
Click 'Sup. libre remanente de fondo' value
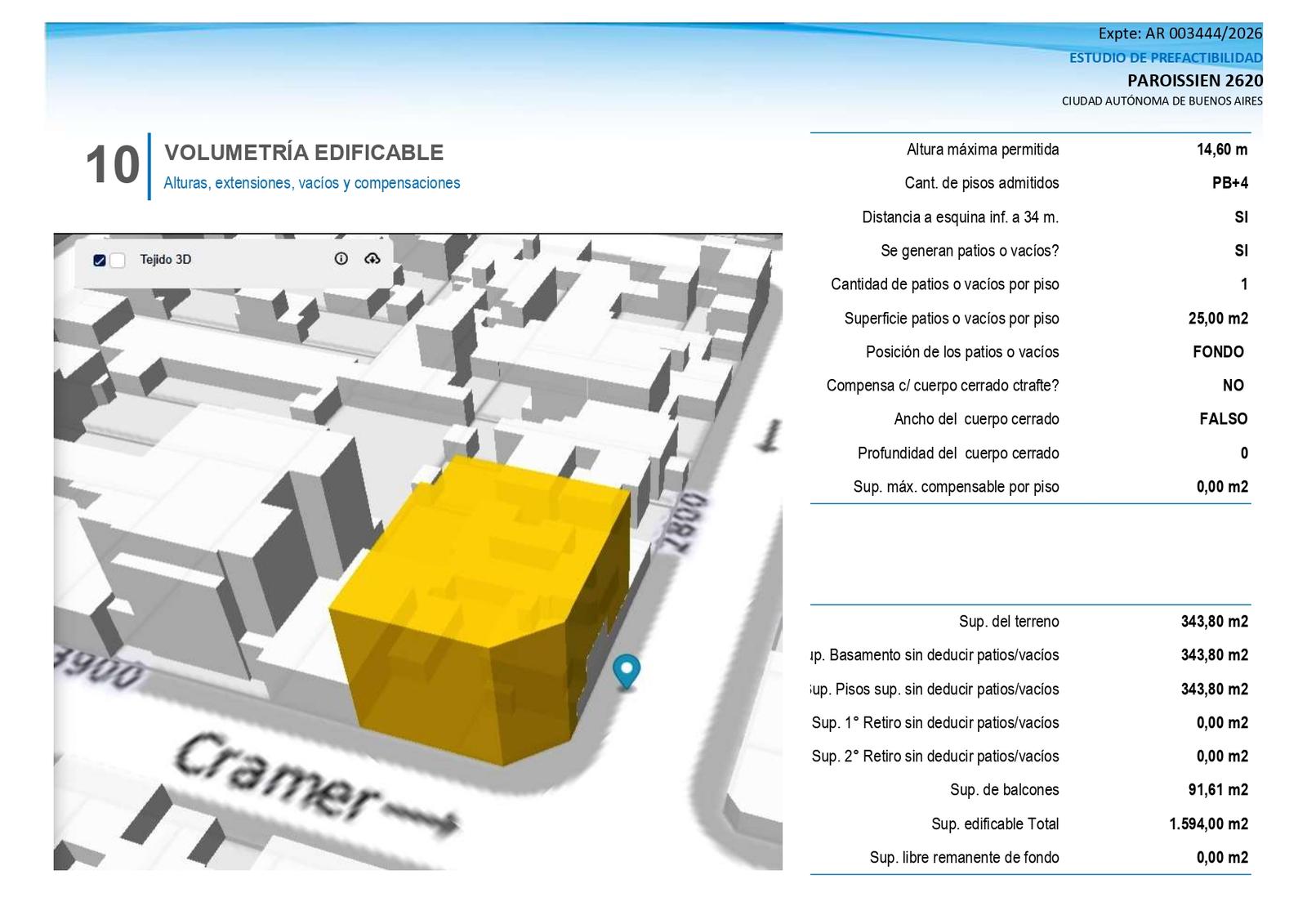tap(1222, 858)
